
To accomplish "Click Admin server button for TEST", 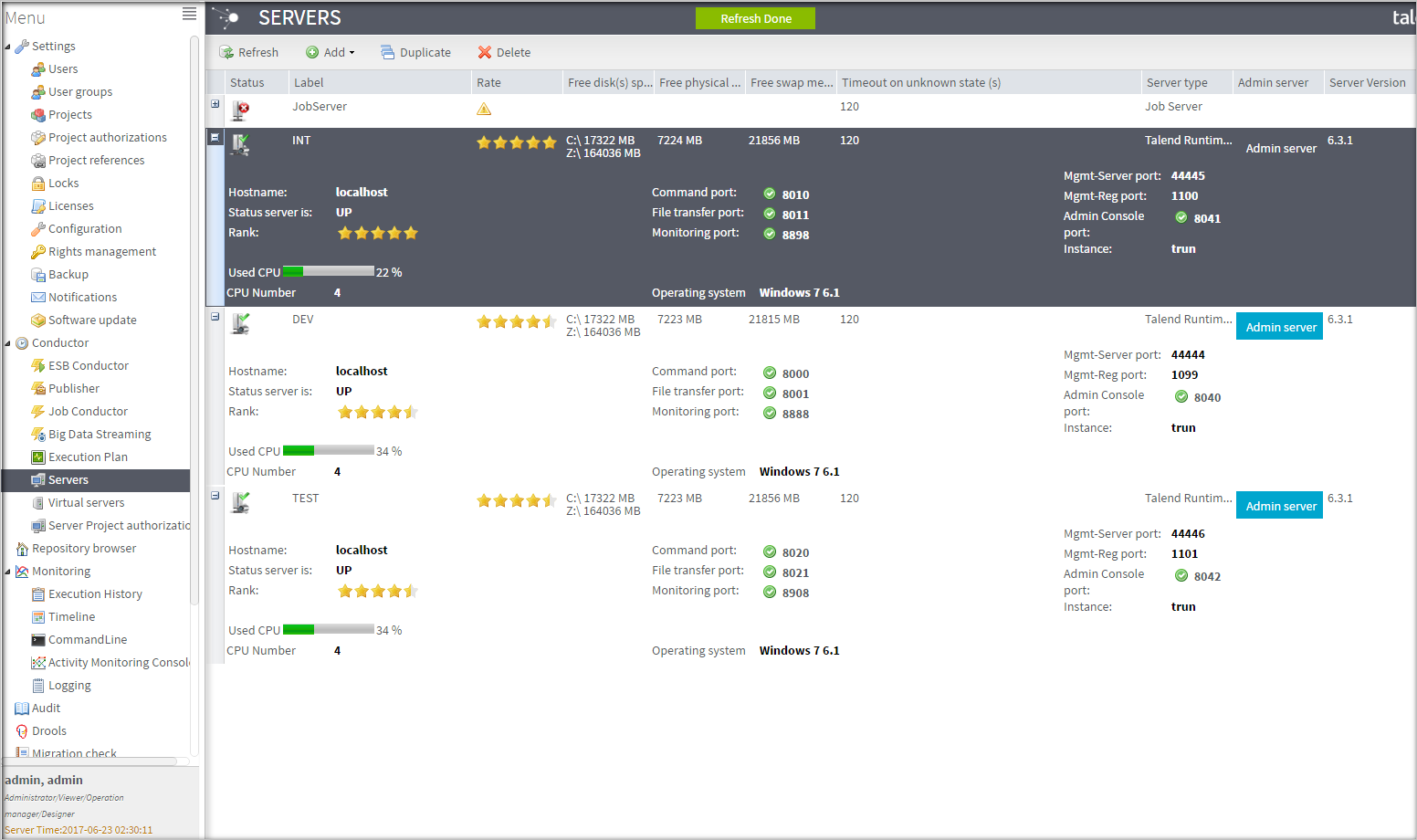I will tap(1280, 506).
